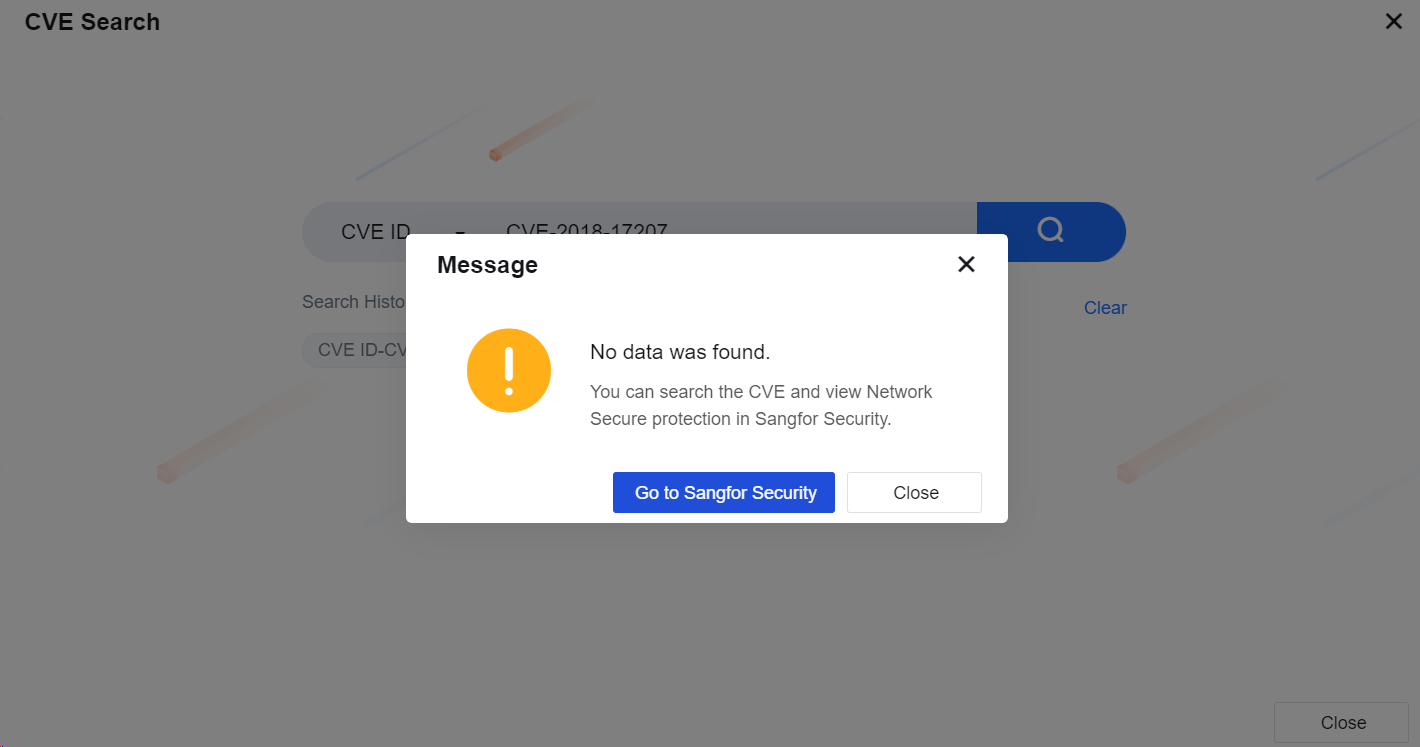Click Close in the Message dialog
Screen dimensions: 1420x747
tap(915, 493)
